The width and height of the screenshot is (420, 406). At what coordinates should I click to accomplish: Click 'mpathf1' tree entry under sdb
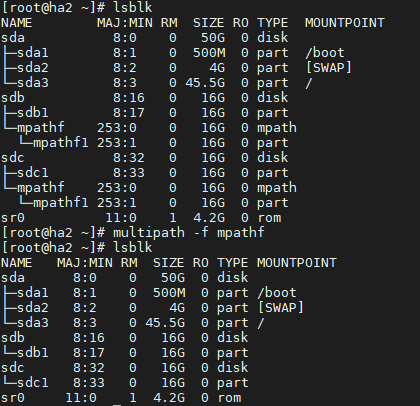[x=61, y=143]
